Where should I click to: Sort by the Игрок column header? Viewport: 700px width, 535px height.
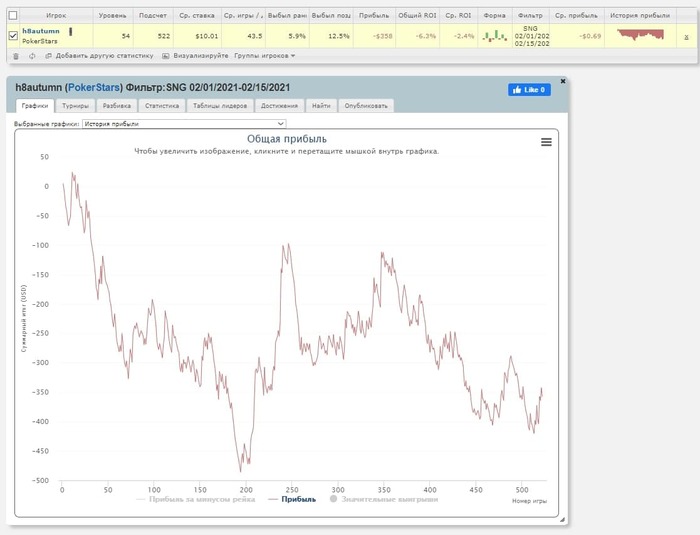click(56, 16)
